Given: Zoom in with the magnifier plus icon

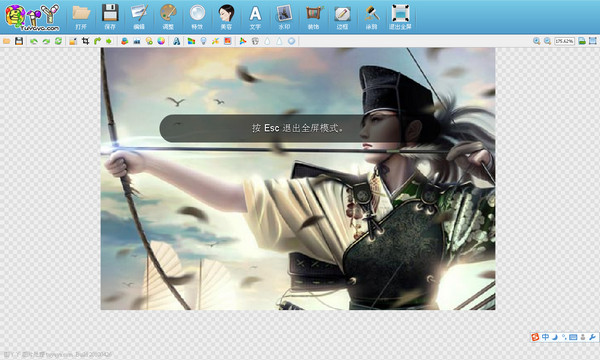Looking at the screenshot, I should [536, 41].
